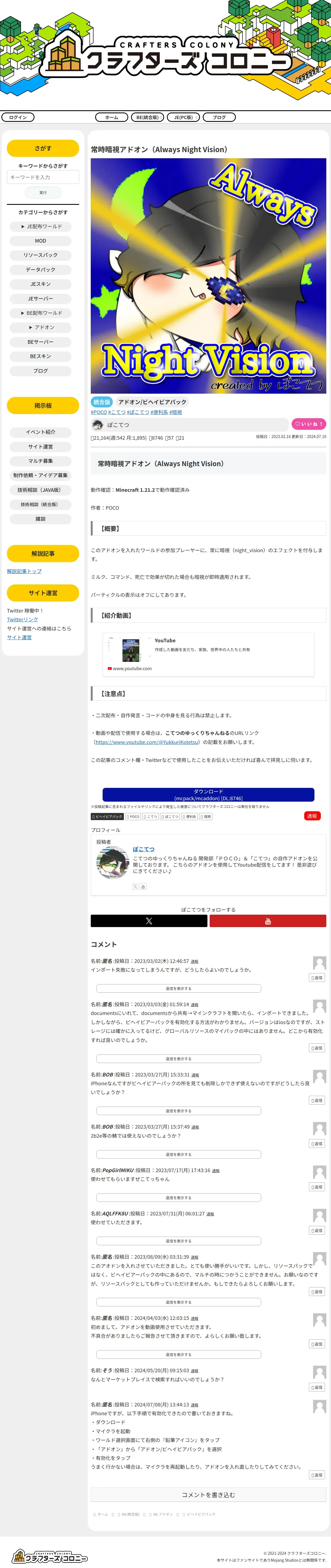Open the BE(統合版) navigation tab

tap(148, 117)
